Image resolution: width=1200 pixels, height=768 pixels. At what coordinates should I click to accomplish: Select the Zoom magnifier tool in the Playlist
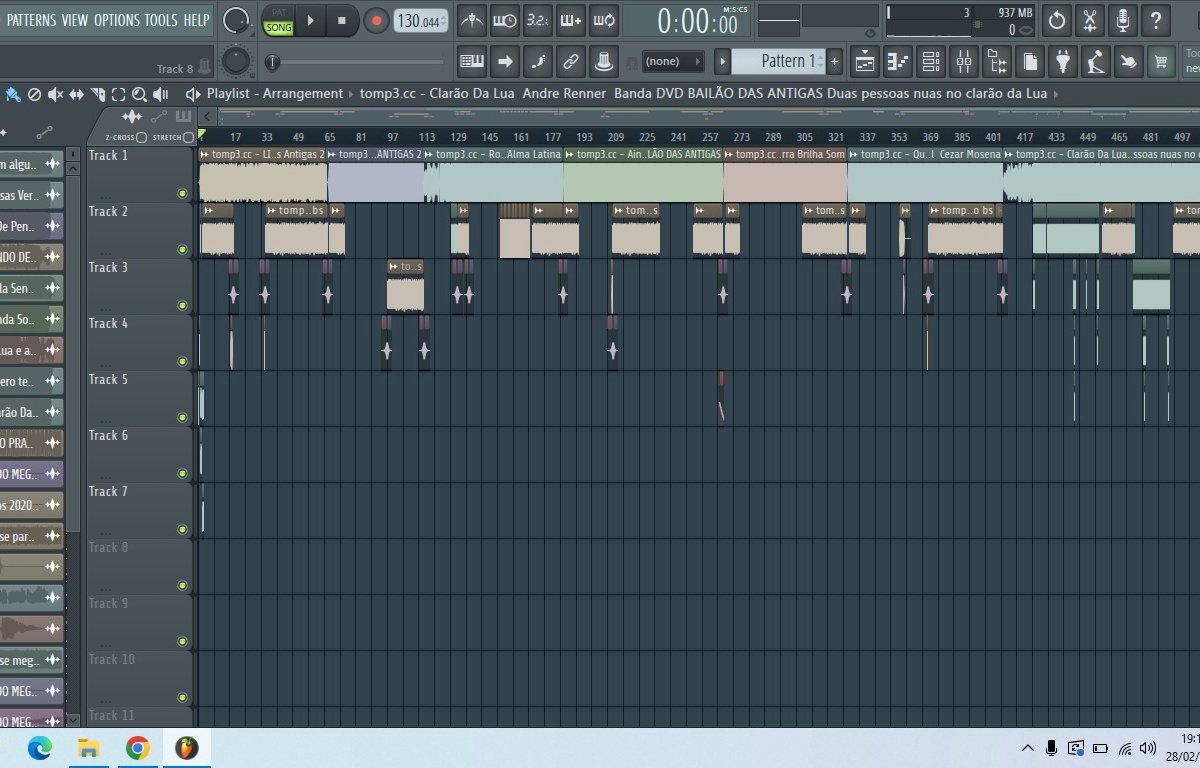(140, 93)
